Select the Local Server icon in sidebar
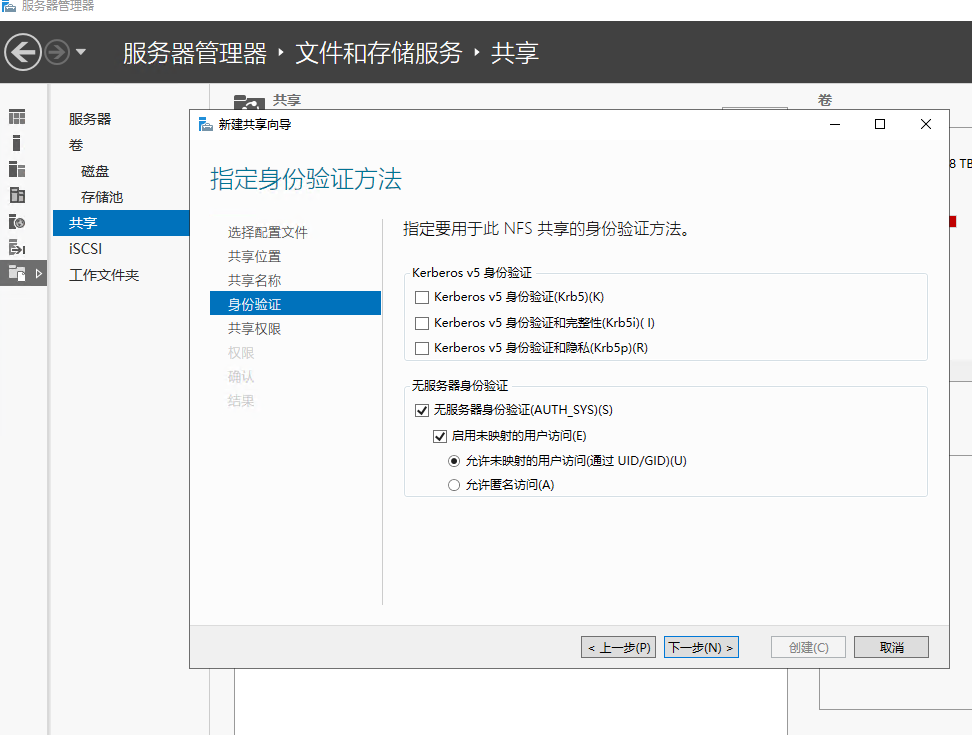 pos(17,143)
